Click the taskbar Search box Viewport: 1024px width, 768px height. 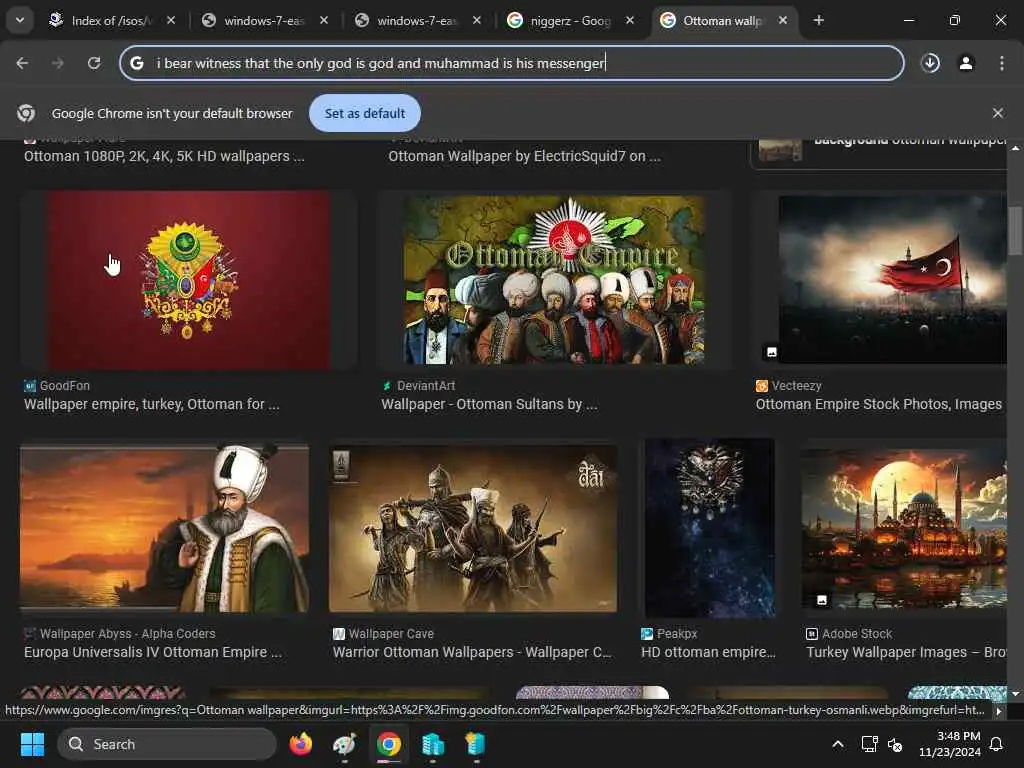[167, 744]
